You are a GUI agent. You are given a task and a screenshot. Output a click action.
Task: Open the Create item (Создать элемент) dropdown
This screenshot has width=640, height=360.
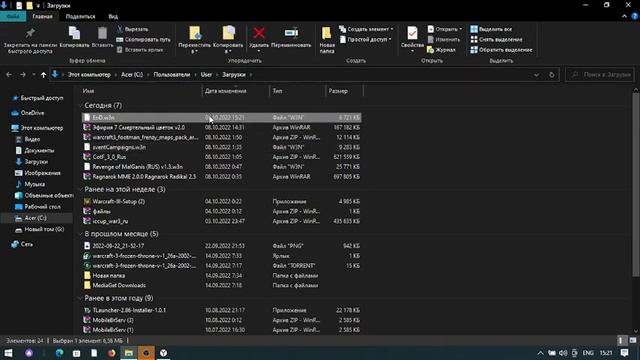click(x=366, y=29)
